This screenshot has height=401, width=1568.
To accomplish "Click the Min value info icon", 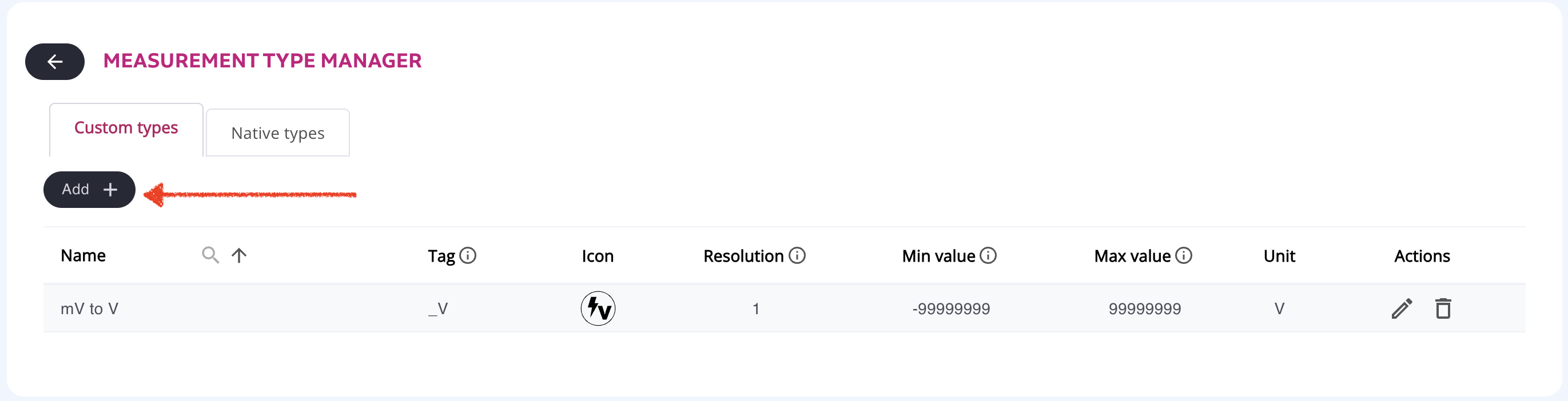I will coord(988,256).
